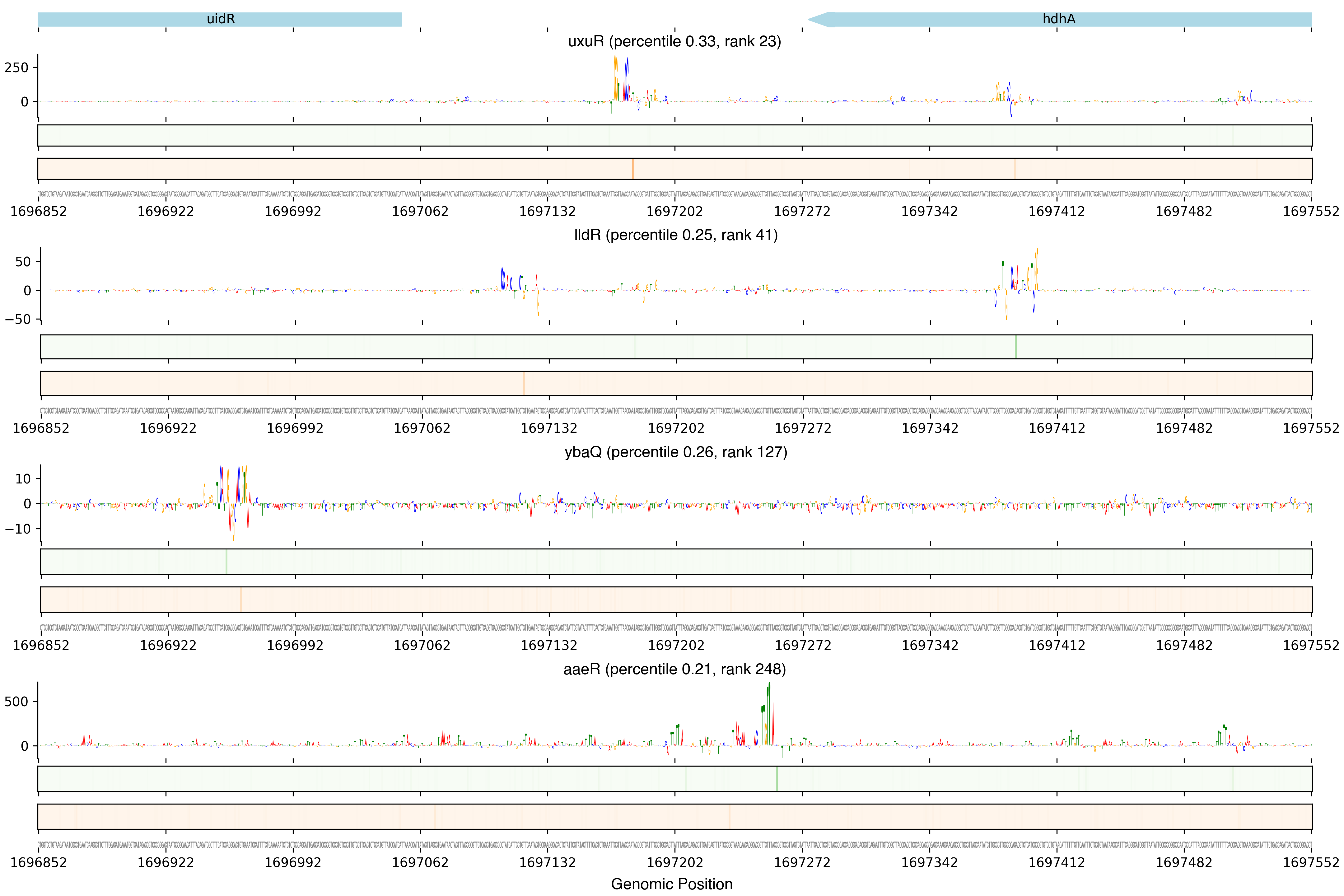This screenshot has width=1344, height=896.
Task: Click the 250 y-axis label of uxuR
Action: 16,68
